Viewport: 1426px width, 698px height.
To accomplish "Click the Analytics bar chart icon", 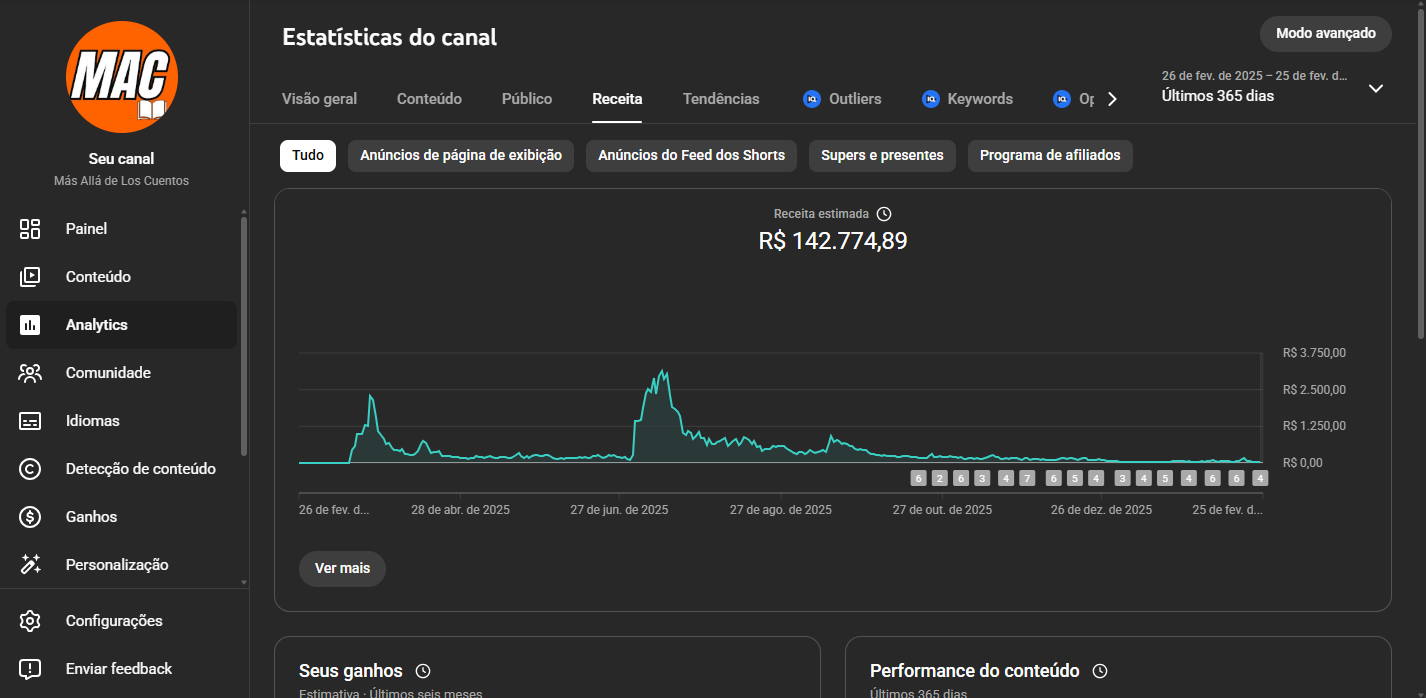I will (30, 325).
